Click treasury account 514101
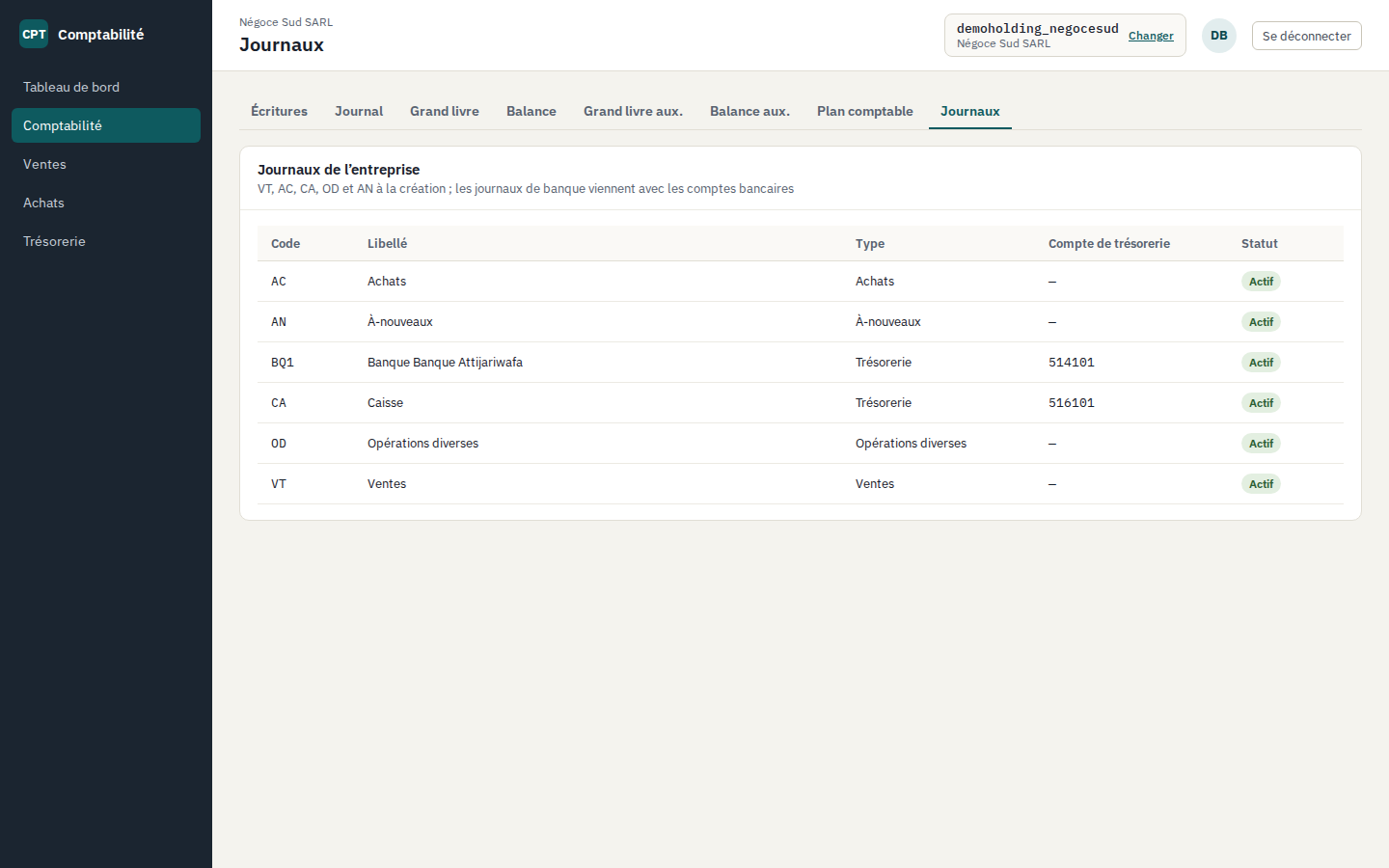This screenshot has width=1389, height=868. (1072, 363)
